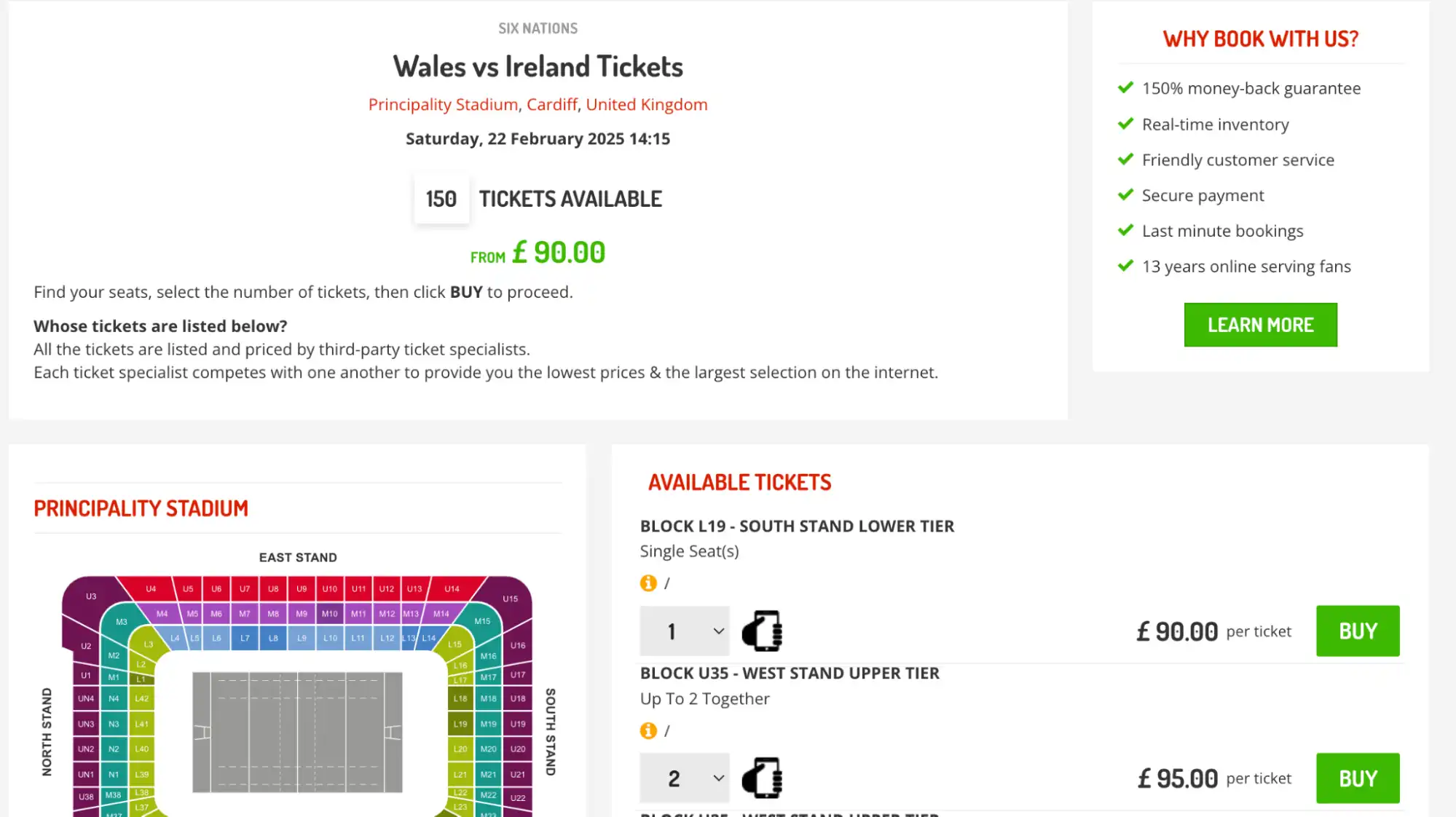Image resolution: width=1456 pixels, height=817 pixels.
Task: Click the mobile e-ticket icon for Block L19
Action: click(x=762, y=631)
